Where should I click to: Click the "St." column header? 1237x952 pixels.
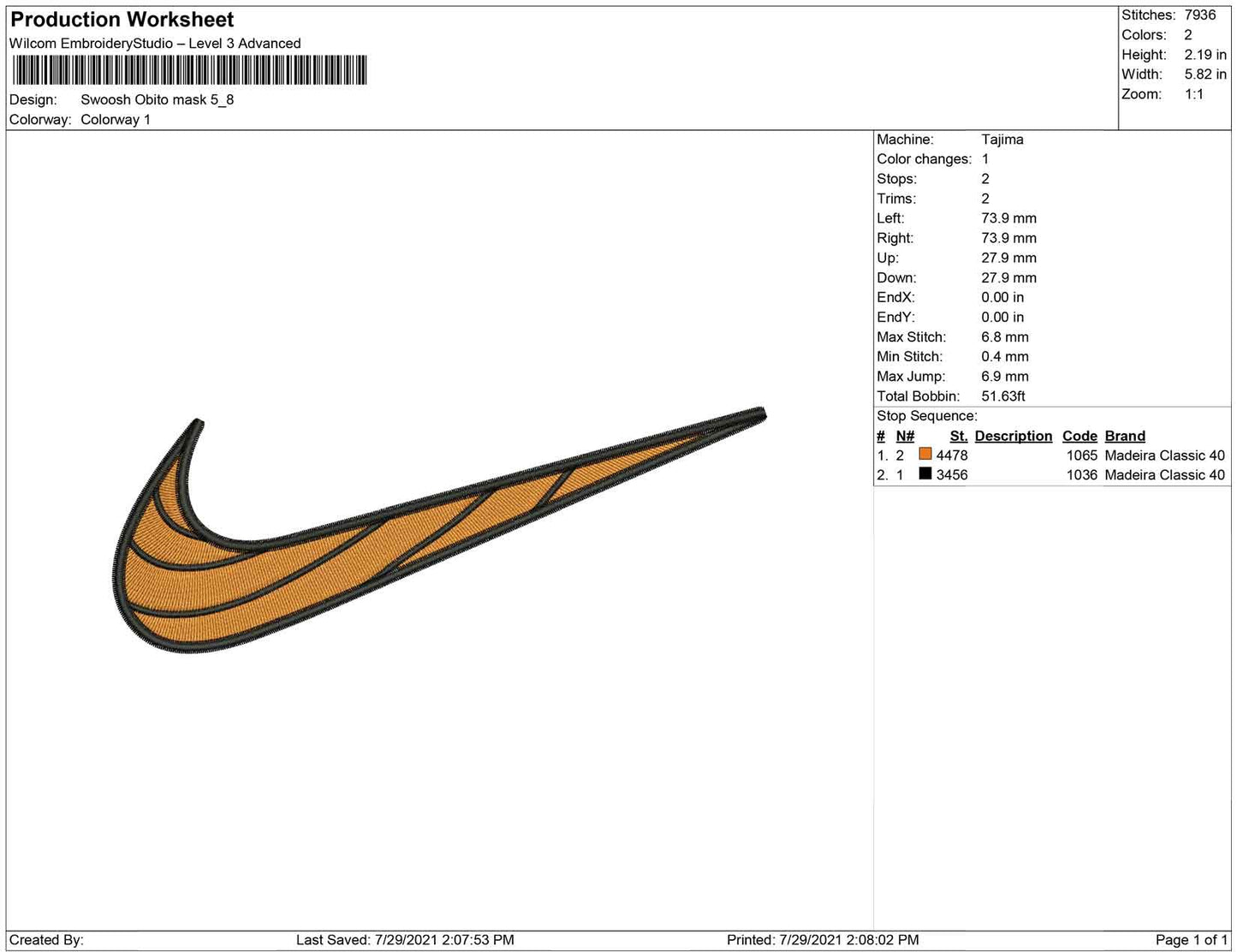coord(959,436)
